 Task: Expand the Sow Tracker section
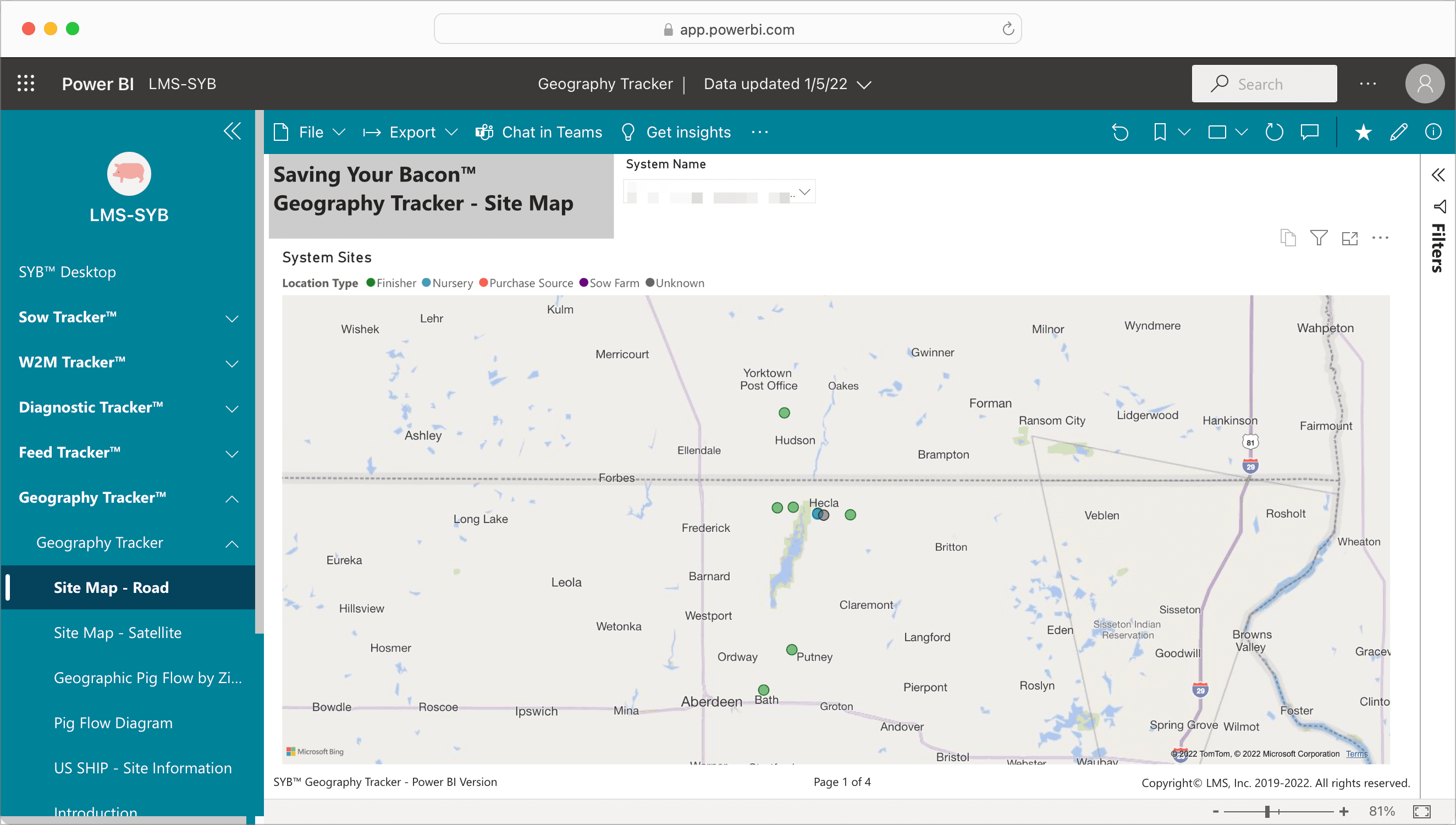(231, 318)
